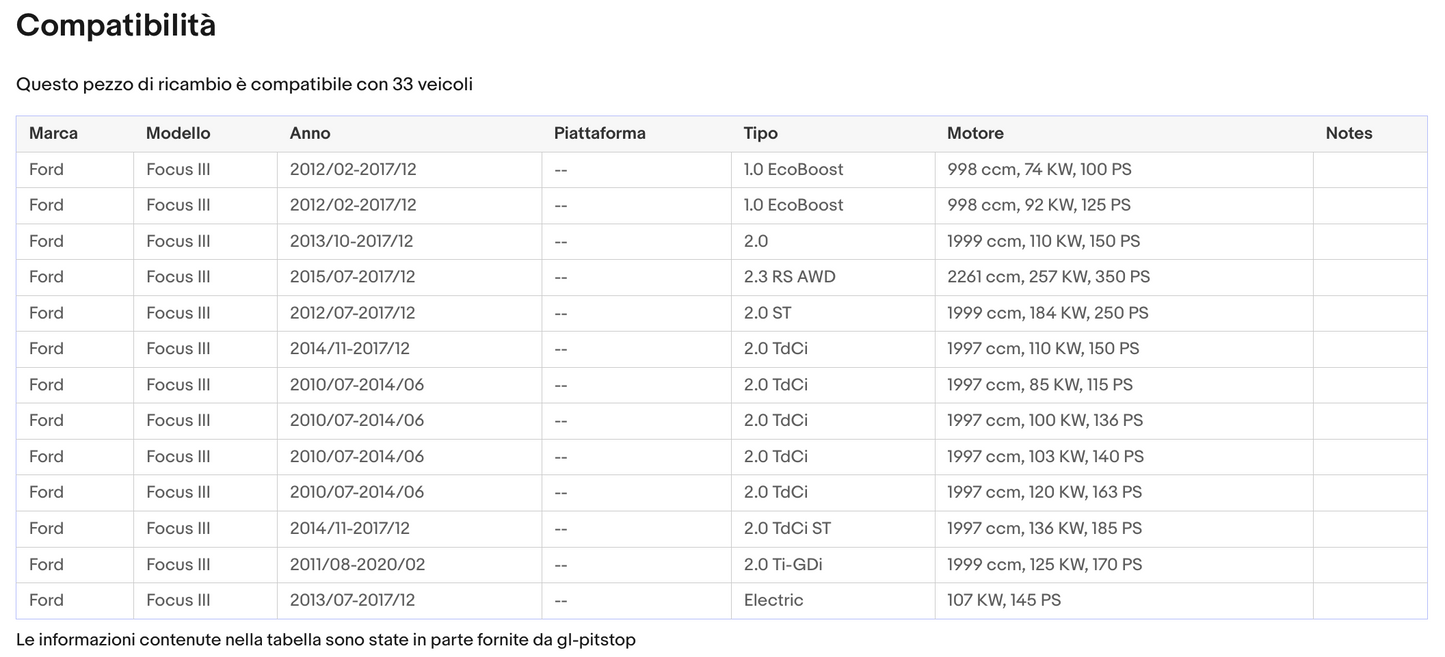Click the Modello column header
The image size is (1445, 657).
point(178,133)
